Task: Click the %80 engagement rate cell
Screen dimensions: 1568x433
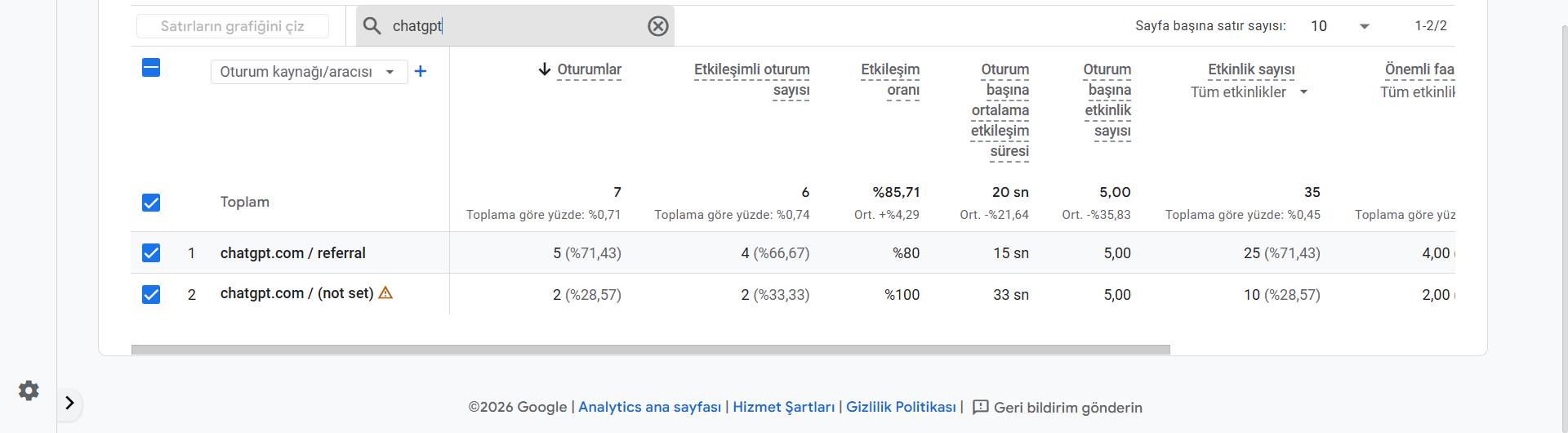Action: 906,253
